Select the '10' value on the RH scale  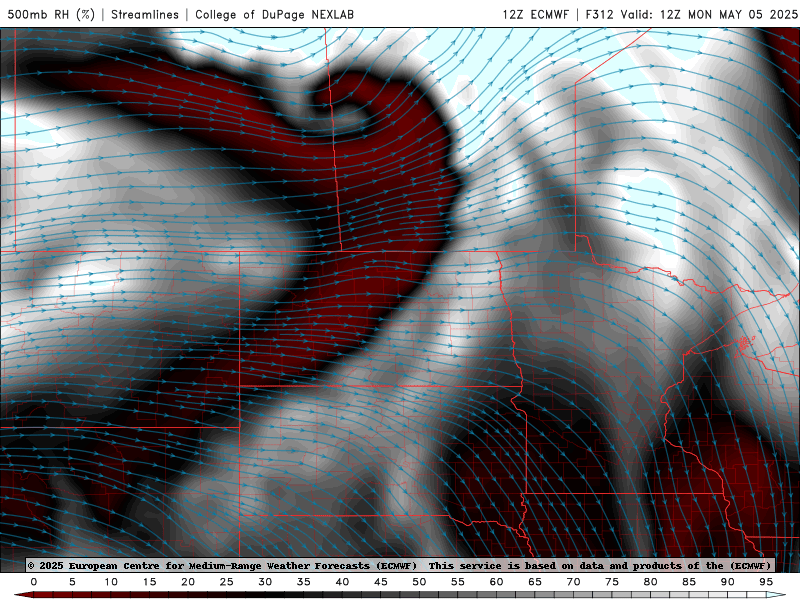click(111, 582)
